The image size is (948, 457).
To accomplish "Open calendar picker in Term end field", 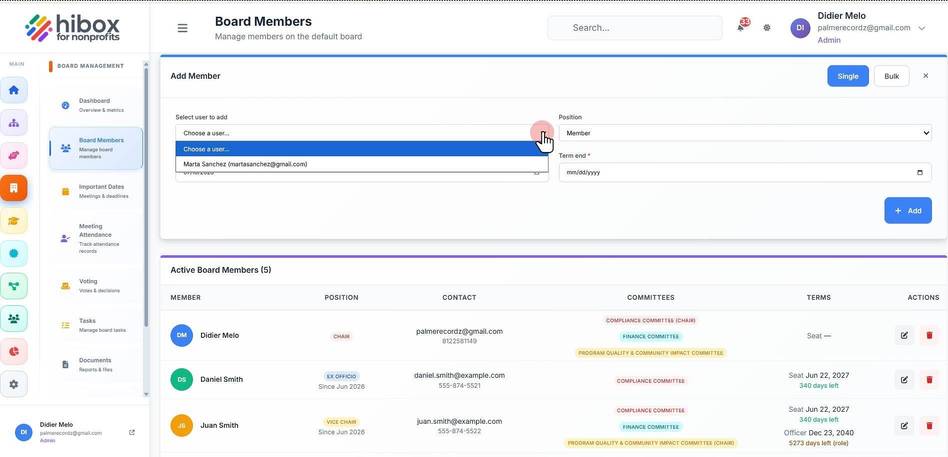I will pyautogui.click(x=920, y=172).
